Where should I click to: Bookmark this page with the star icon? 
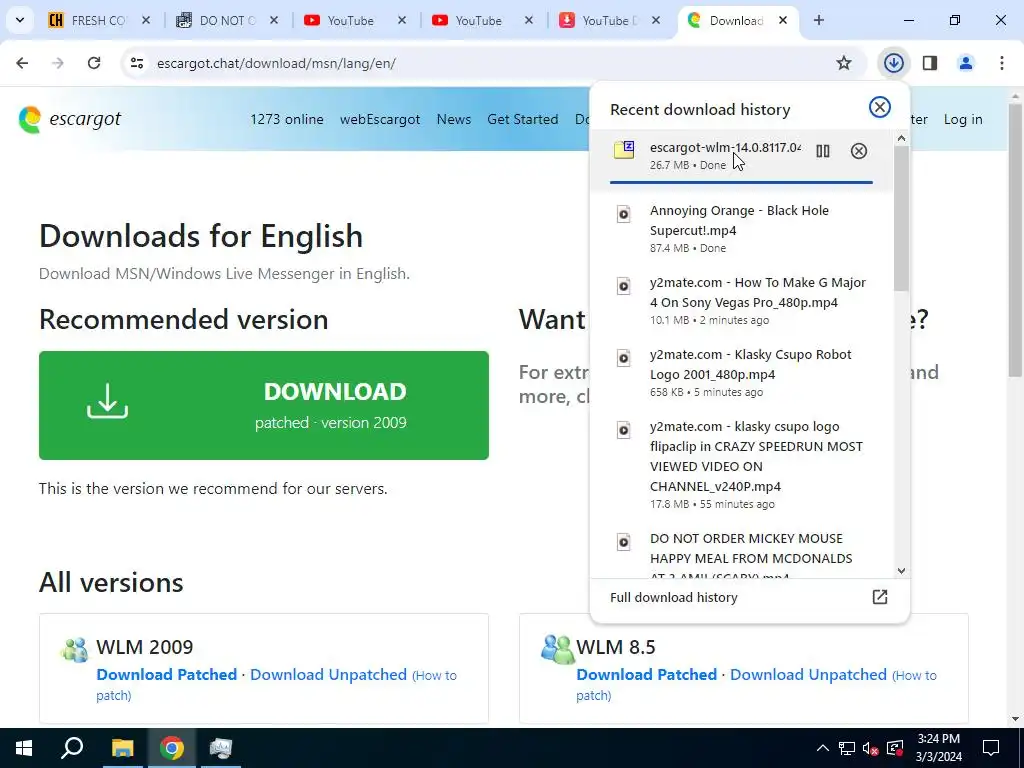tap(844, 63)
